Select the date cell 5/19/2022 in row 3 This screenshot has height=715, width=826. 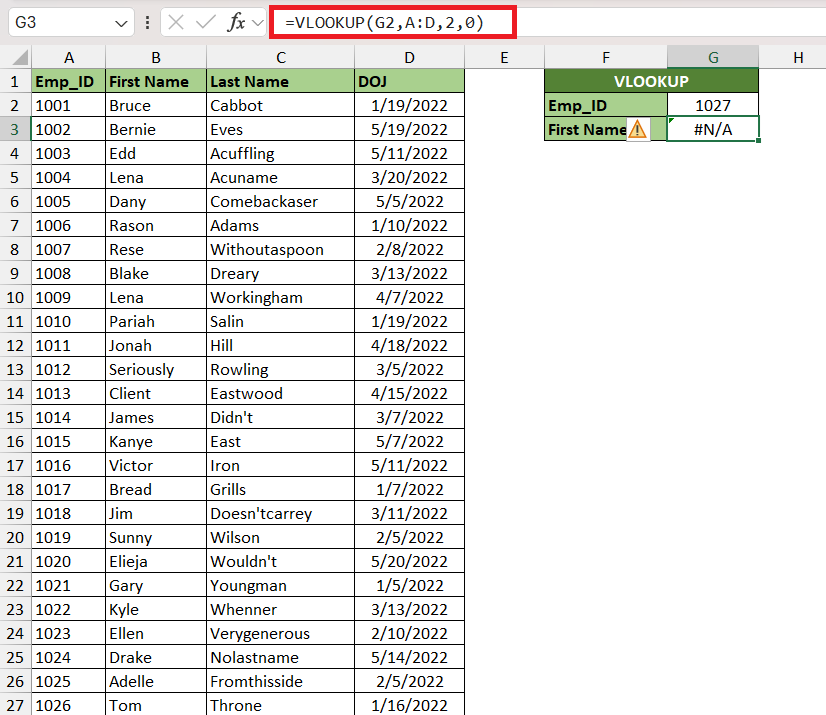pyautogui.click(x=409, y=130)
